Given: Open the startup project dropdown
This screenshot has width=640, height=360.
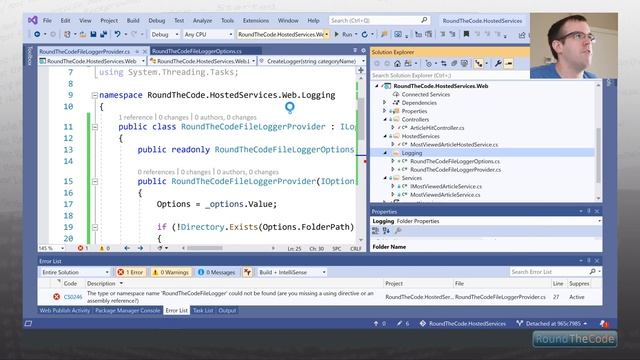Looking at the screenshot, I should (x=284, y=35).
